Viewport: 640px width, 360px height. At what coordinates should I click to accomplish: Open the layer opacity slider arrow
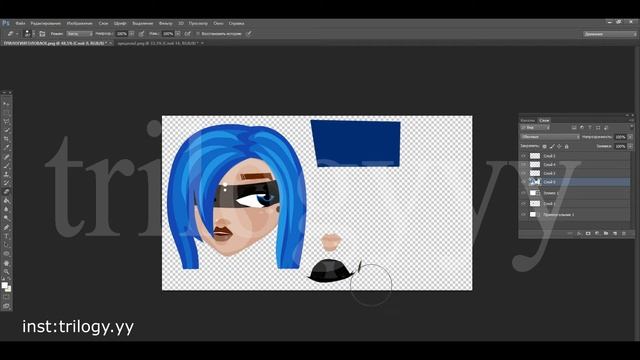click(630, 137)
